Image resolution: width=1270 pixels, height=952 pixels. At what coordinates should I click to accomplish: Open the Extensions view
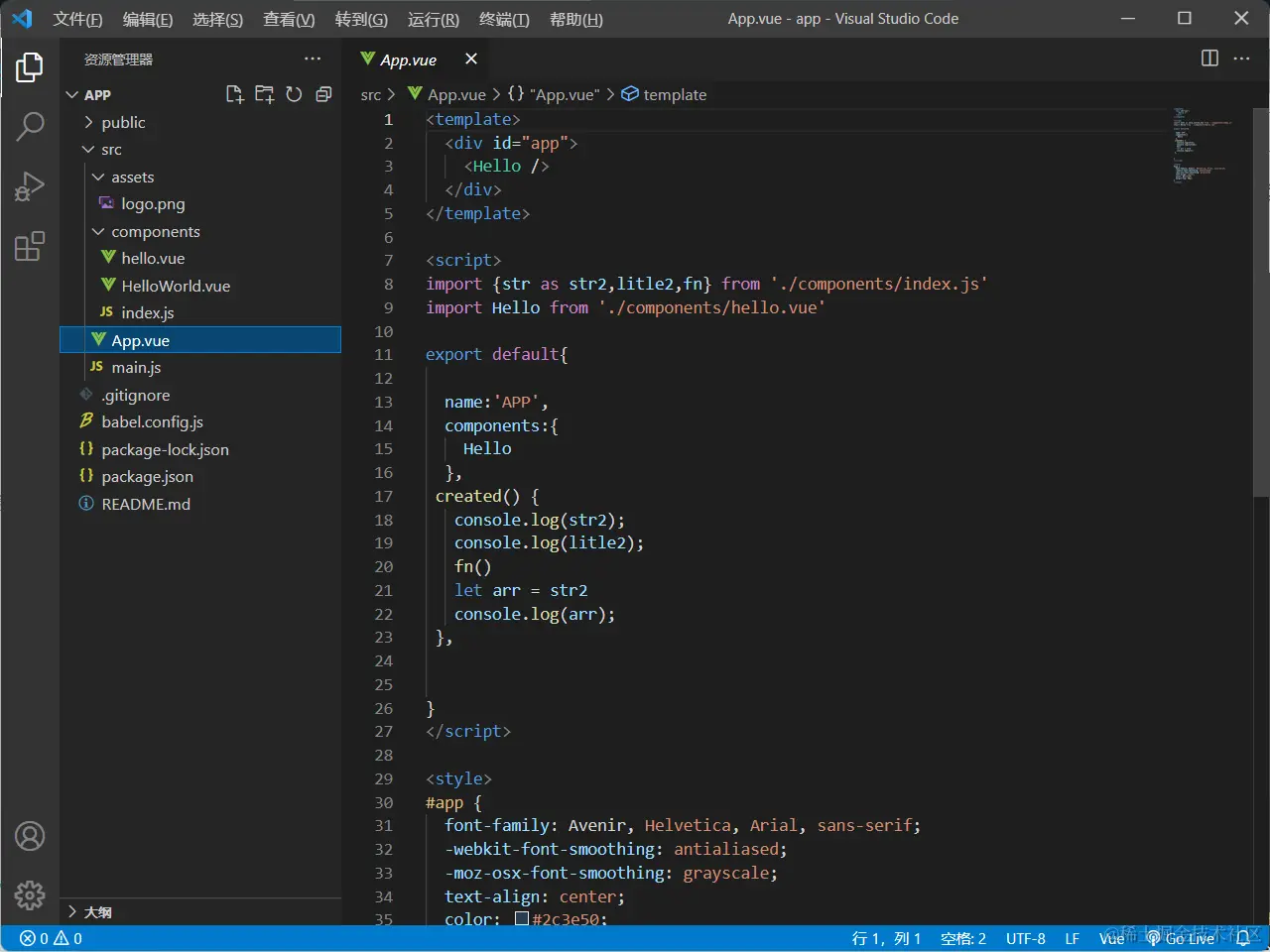click(x=30, y=246)
